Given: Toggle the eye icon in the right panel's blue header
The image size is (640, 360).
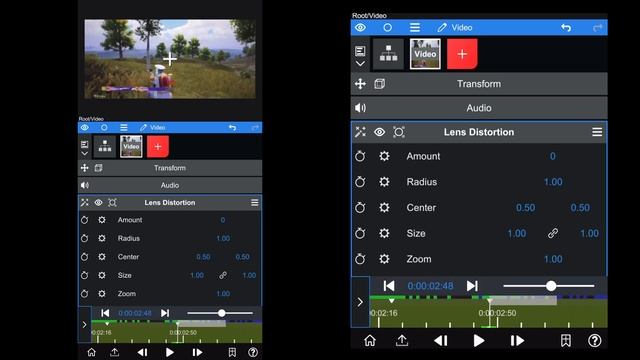Looking at the screenshot, I should coord(360,27).
